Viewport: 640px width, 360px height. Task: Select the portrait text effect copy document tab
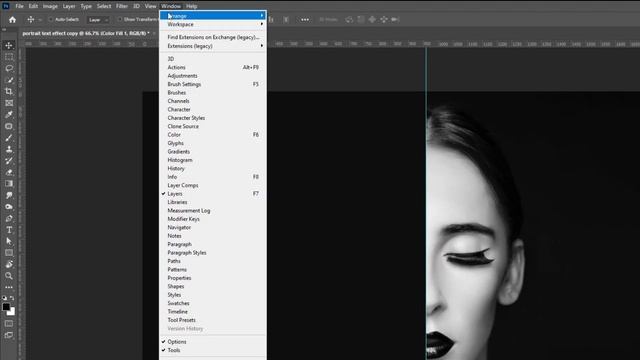[x=86, y=33]
